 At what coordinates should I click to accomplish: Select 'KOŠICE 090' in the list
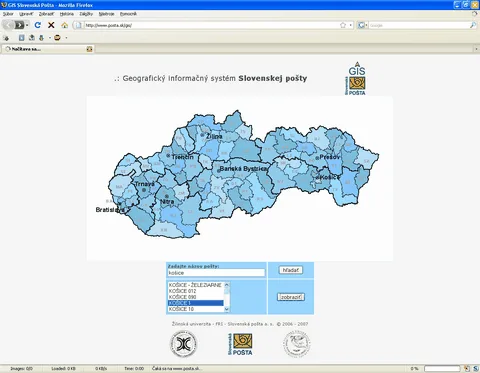pyautogui.click(x=195, y=297)
